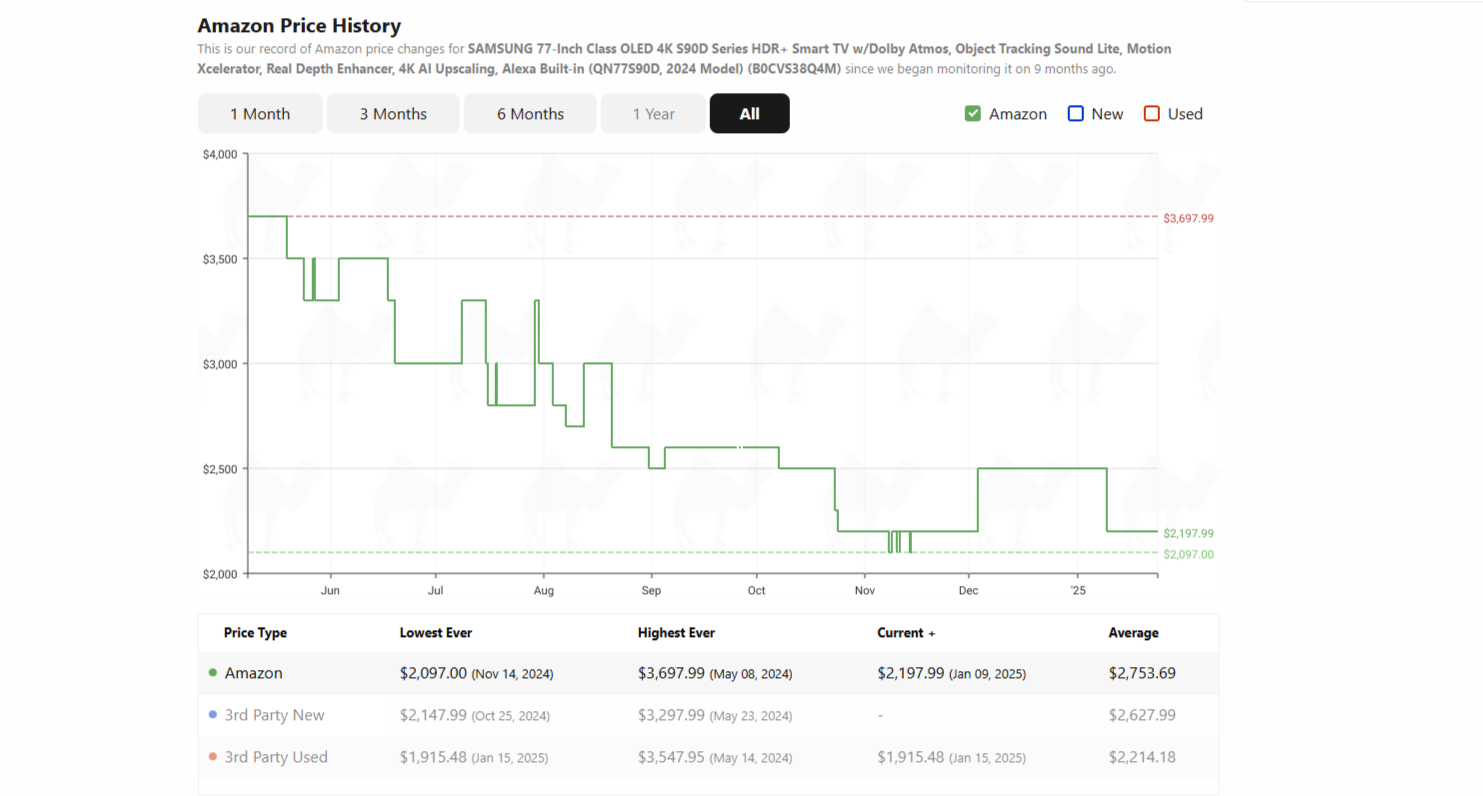
Task: Click the Lowest Ever column header
Action: coord(436,633)
